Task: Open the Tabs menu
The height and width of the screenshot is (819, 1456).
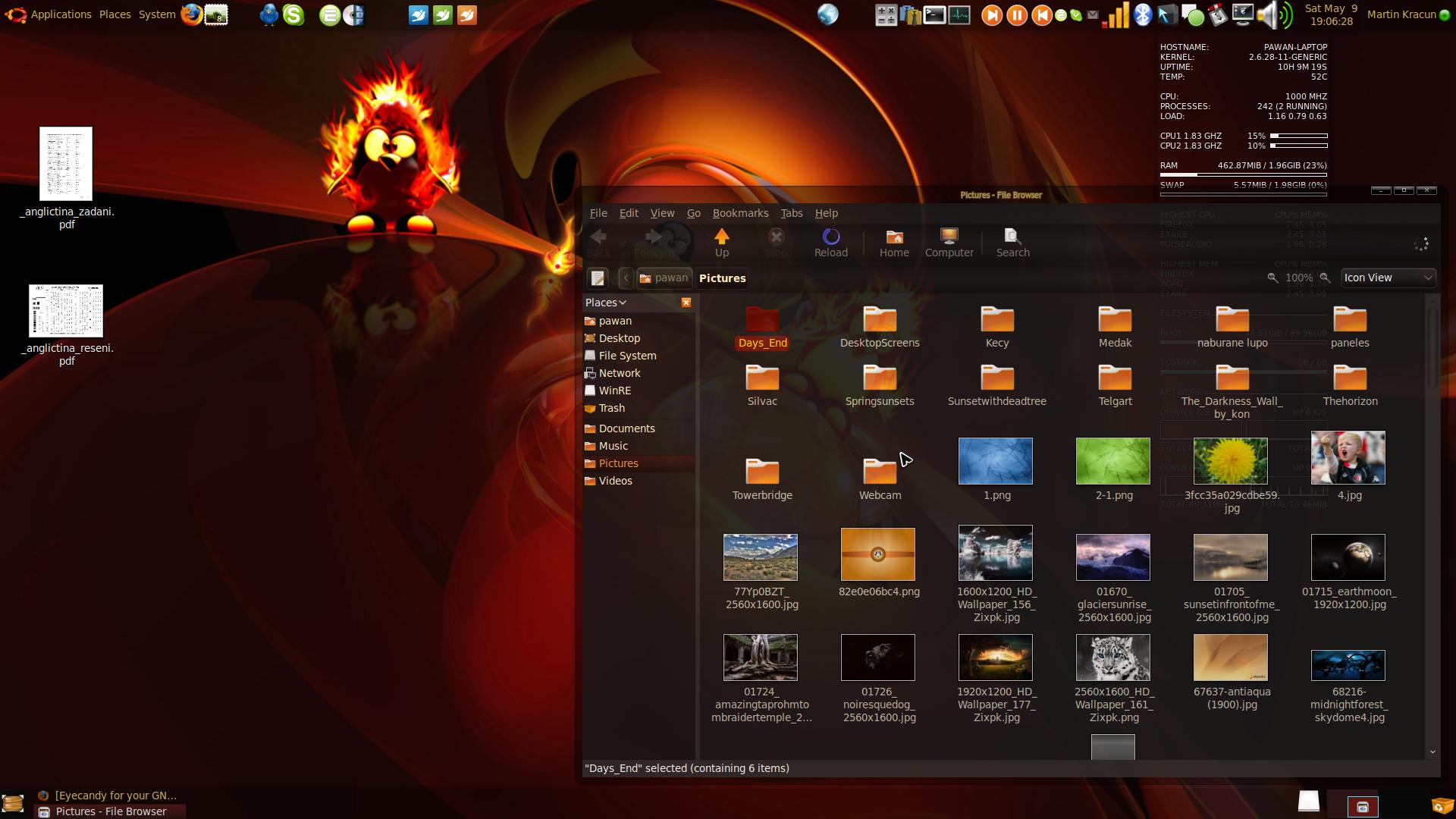Action: click(791, 213)
